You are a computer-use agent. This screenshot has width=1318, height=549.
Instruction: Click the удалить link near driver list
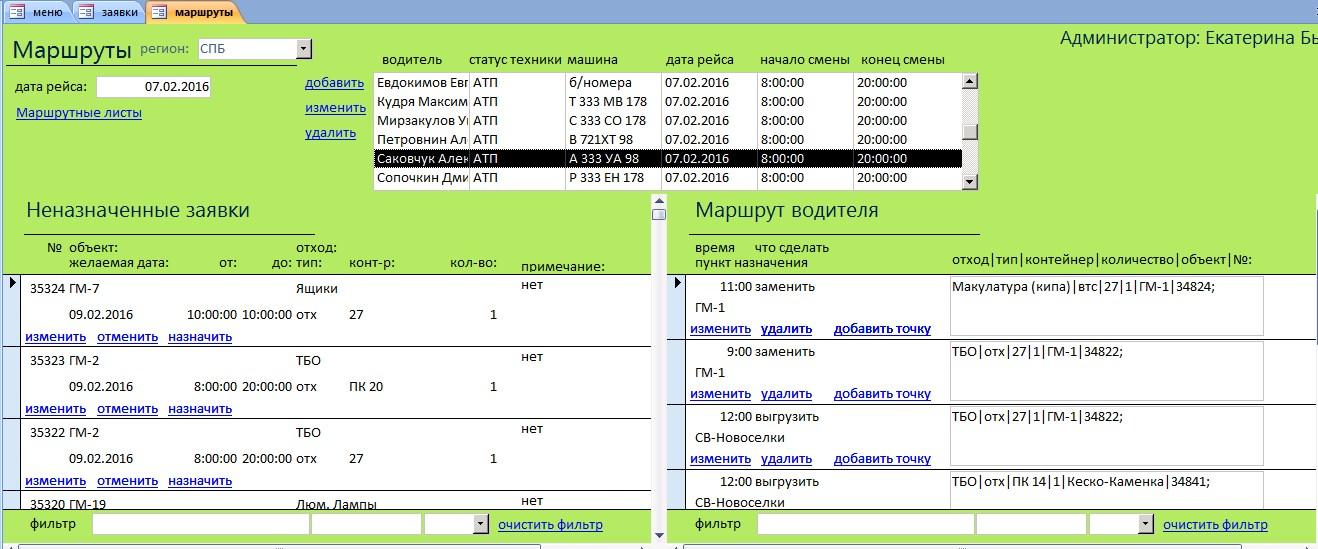click(x=330, y=133)
